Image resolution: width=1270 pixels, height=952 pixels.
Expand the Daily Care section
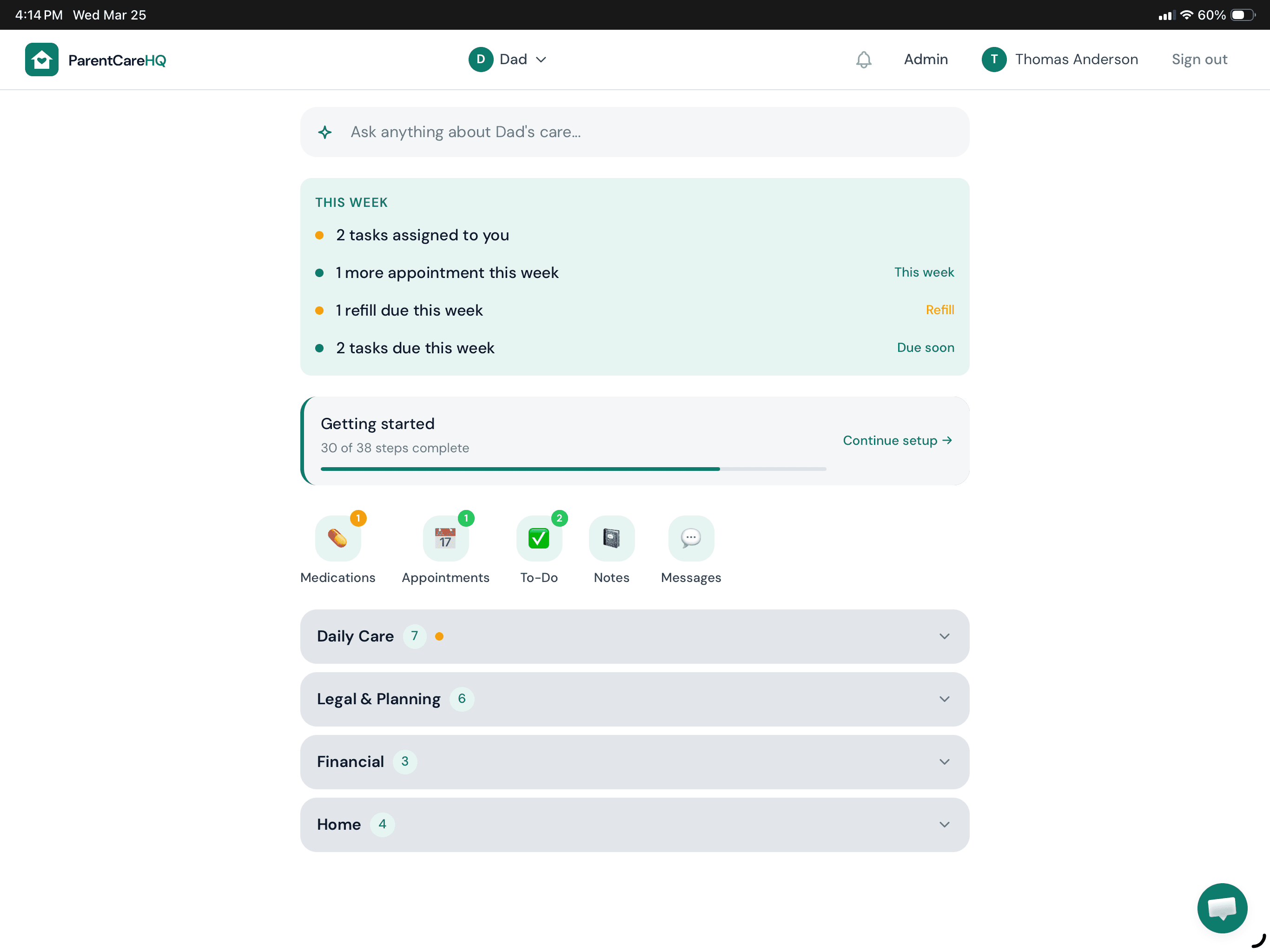pos(635,636)
